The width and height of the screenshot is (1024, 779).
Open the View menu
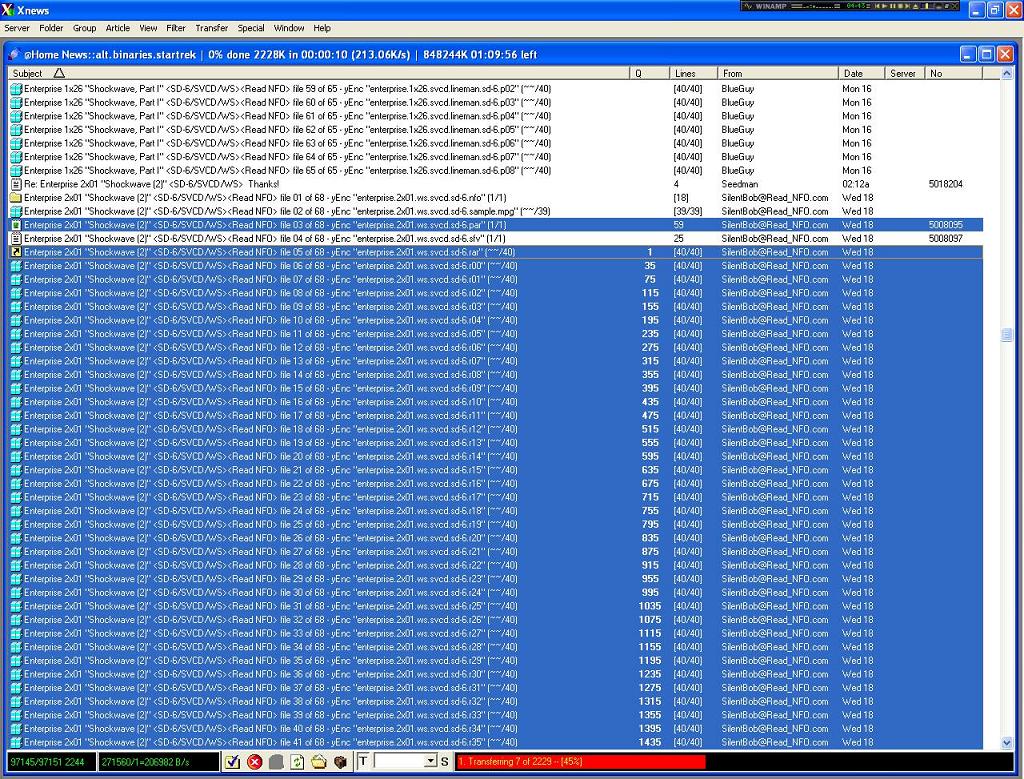pos(148,28)
